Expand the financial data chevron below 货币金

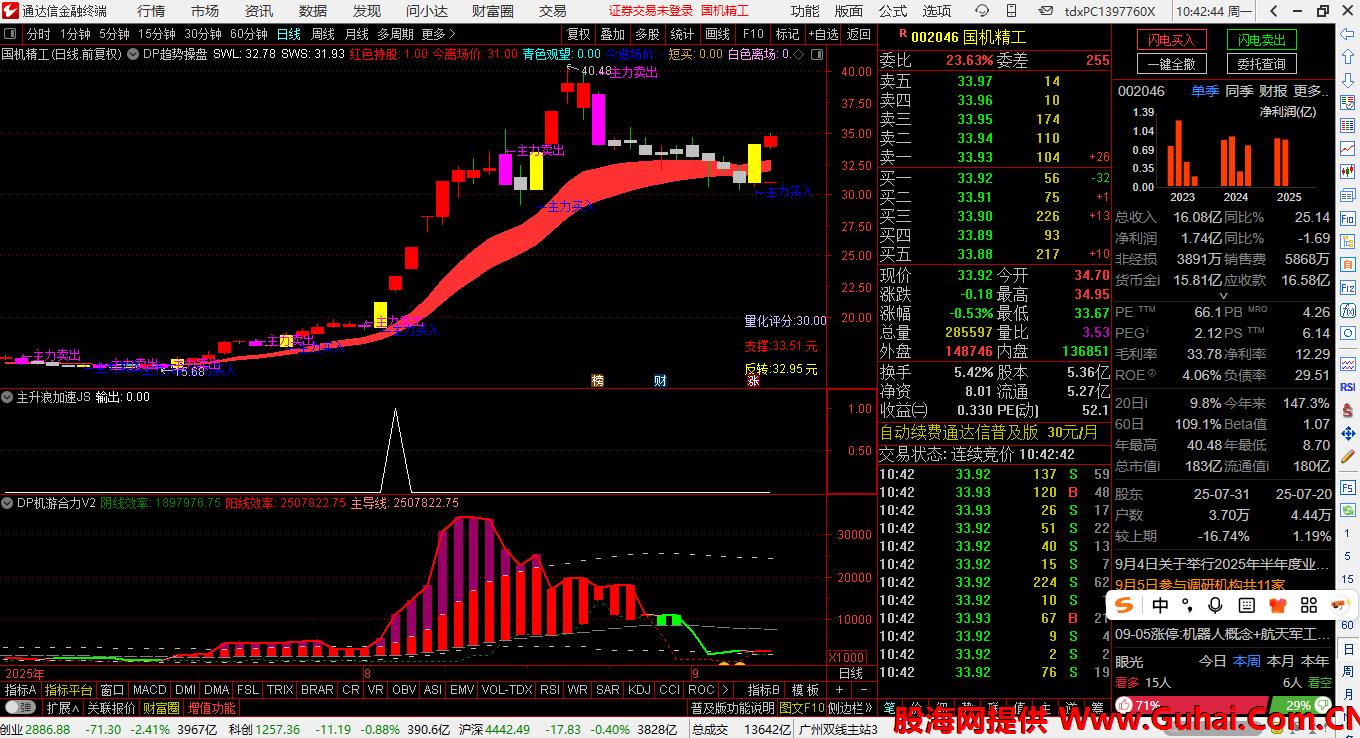[1223, 296]
